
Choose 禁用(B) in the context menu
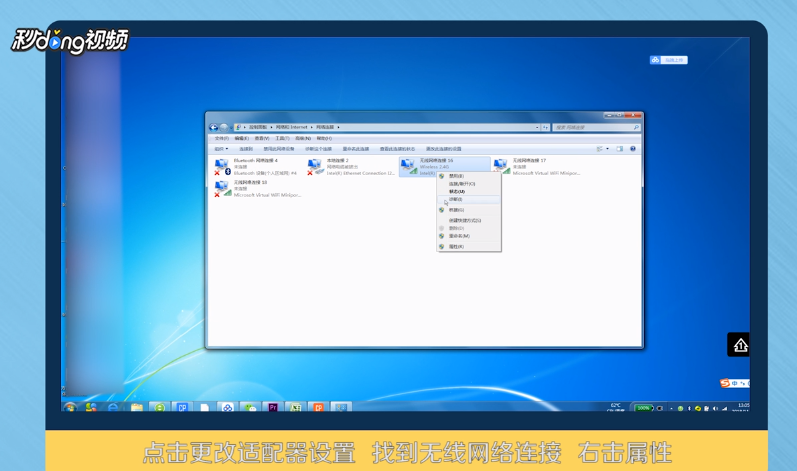[x=469, y=176]
